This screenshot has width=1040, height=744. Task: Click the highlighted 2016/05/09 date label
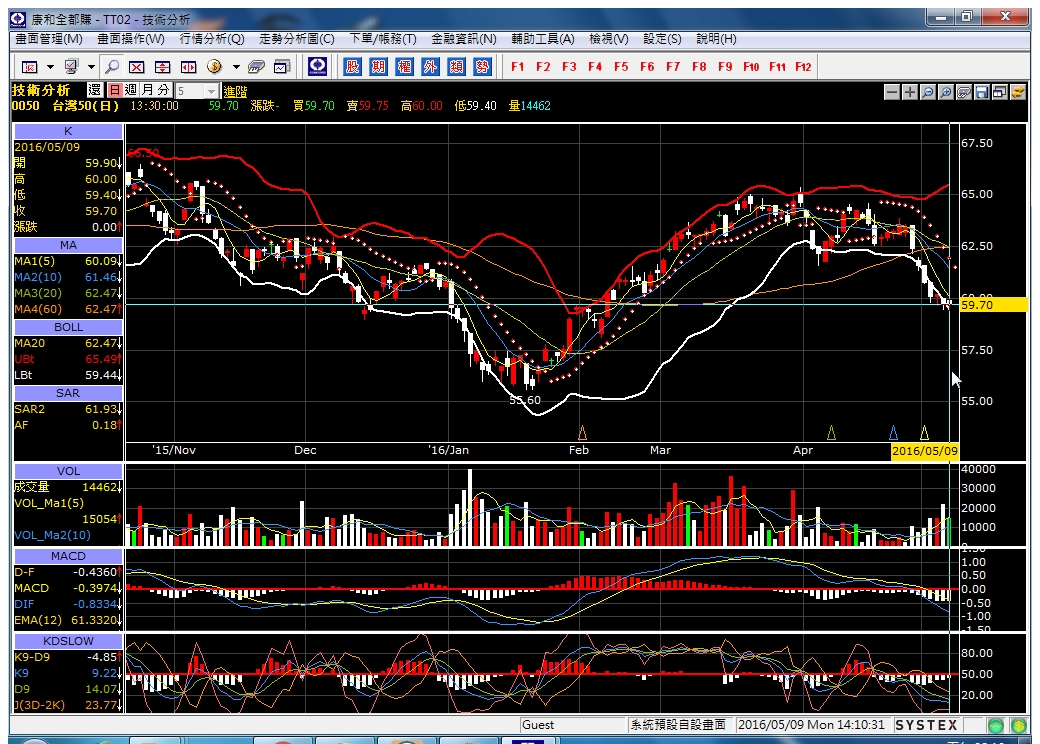coord(925,451)
